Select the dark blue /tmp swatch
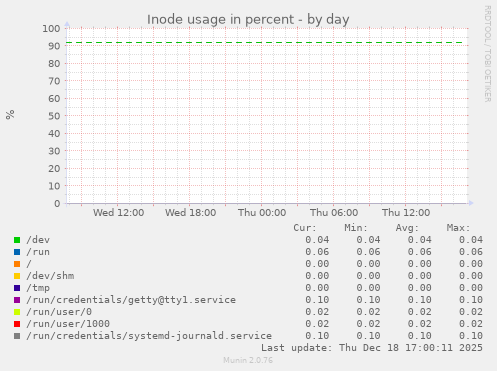497x371 pixels. pos(17,288)
